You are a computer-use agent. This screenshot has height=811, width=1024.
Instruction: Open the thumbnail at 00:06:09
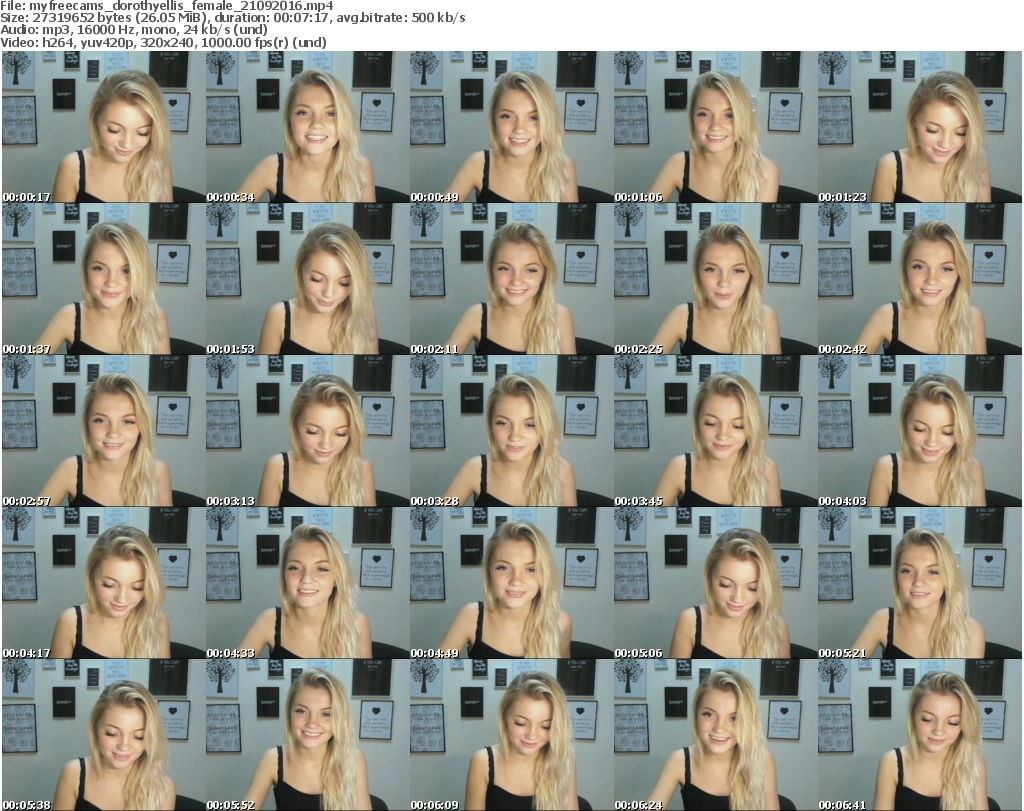(x=511, y=734)
